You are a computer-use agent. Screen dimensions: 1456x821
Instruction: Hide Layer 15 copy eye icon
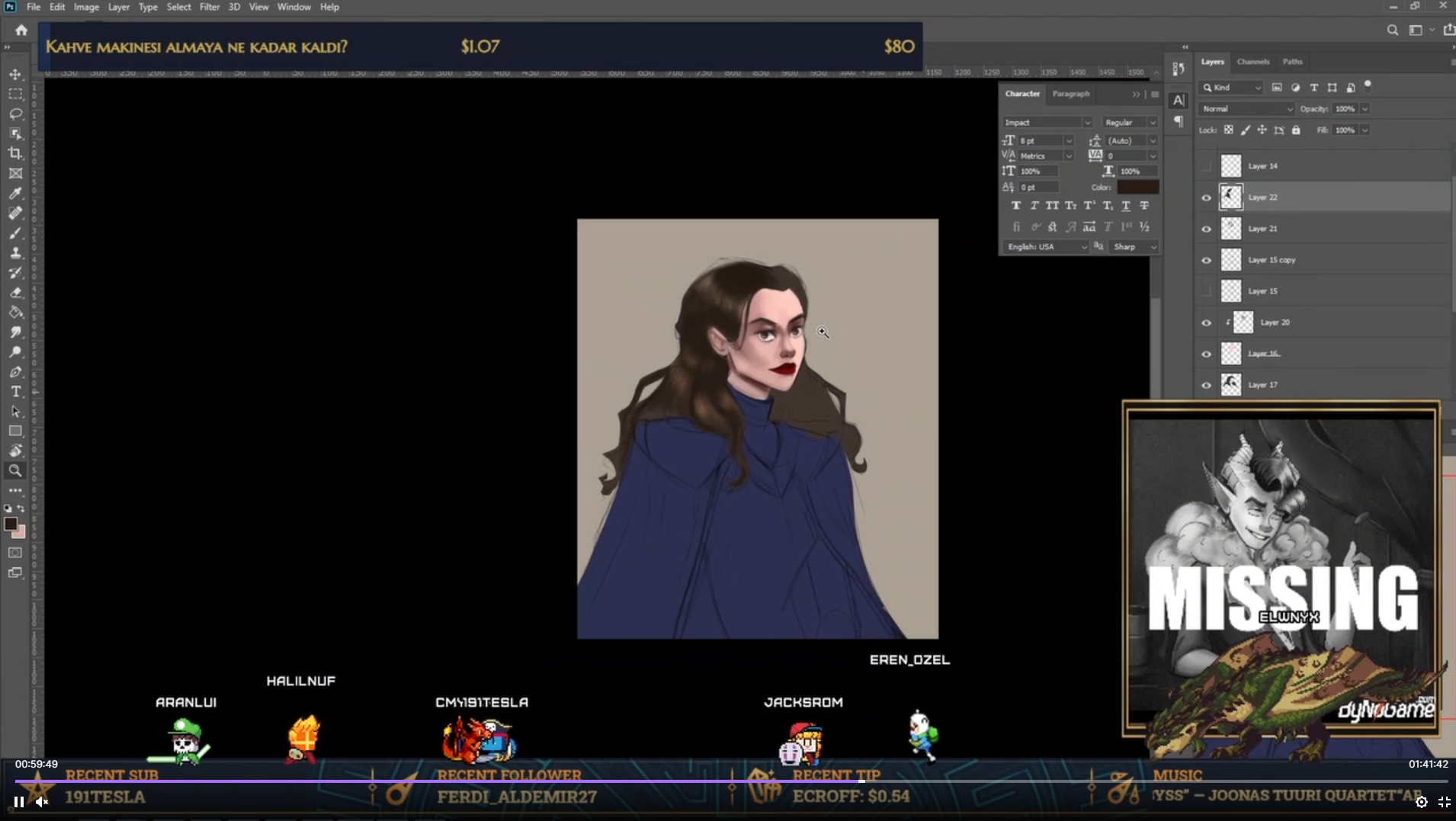click(x=1206, y=260)
